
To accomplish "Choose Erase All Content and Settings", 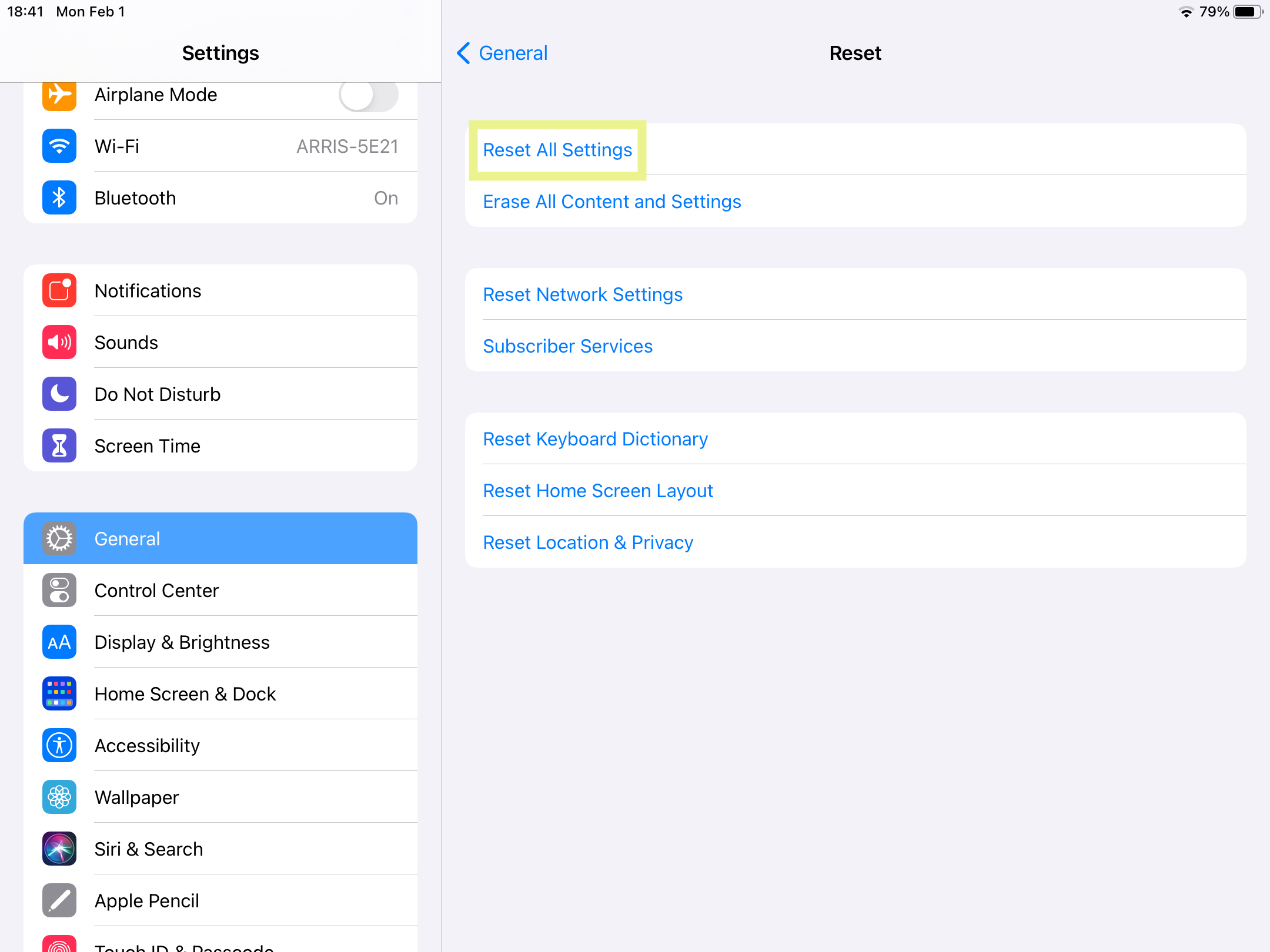I will pyautogui.click(x=611, y=202).
